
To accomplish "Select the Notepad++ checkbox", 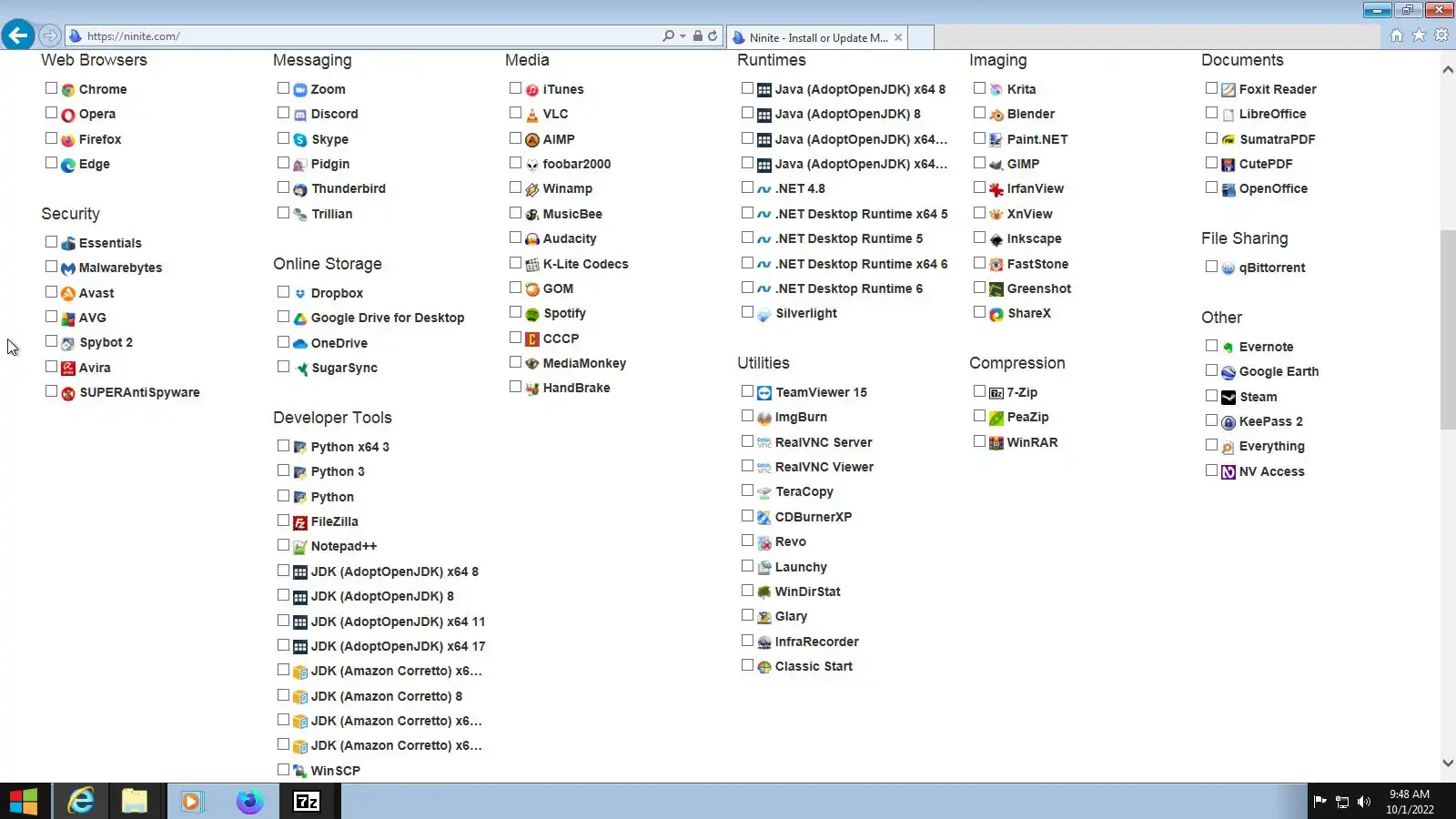I will point(284,545).
